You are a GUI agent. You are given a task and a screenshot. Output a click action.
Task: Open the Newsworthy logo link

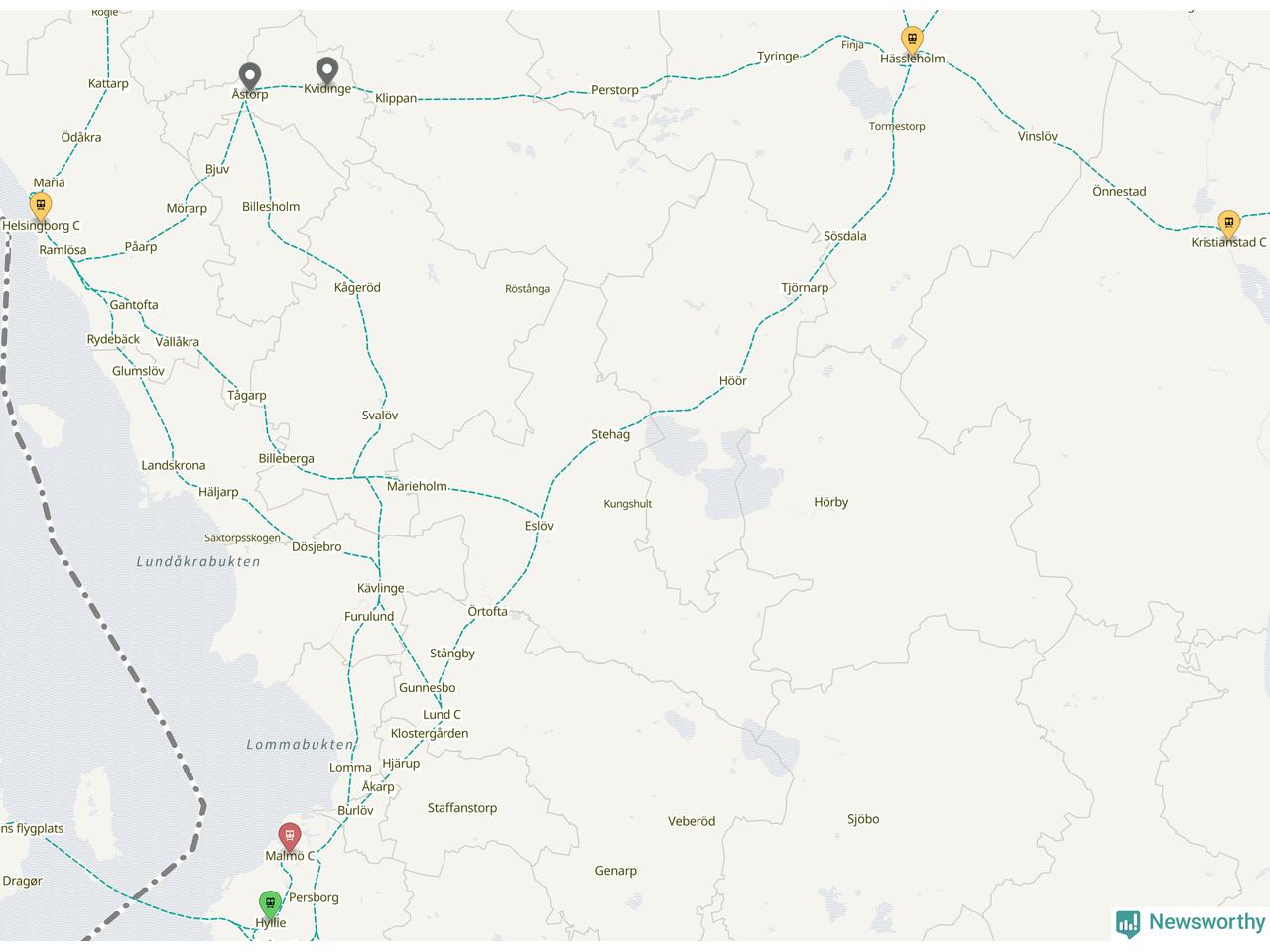[x=1191, y=922]
